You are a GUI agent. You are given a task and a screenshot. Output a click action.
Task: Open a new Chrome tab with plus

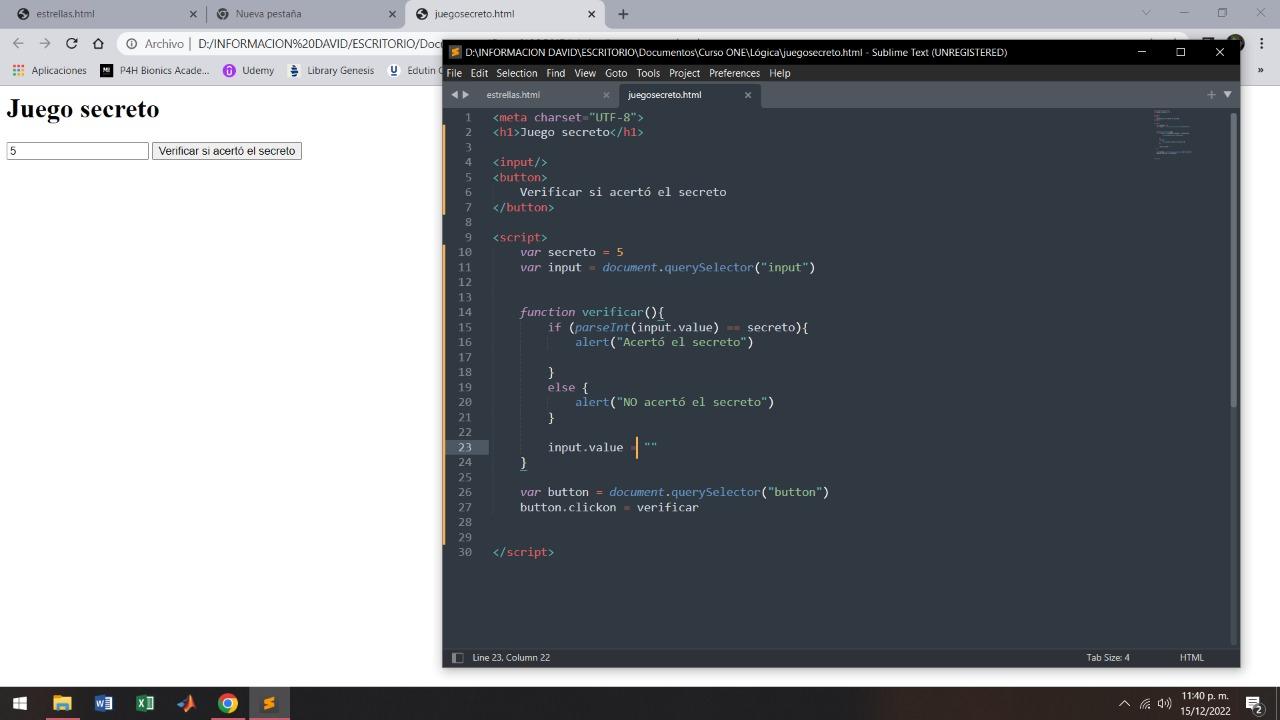point(623,14)
